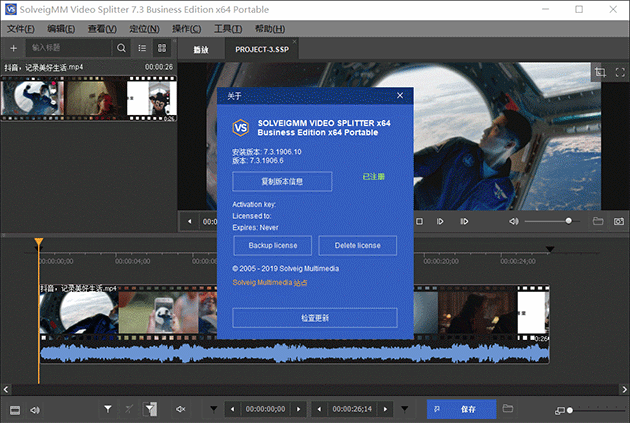Image resolution: width=630 pixels, height=423 pixels.
Task: Click the 复制版本信息 button
Action: [x=282, y=182]
